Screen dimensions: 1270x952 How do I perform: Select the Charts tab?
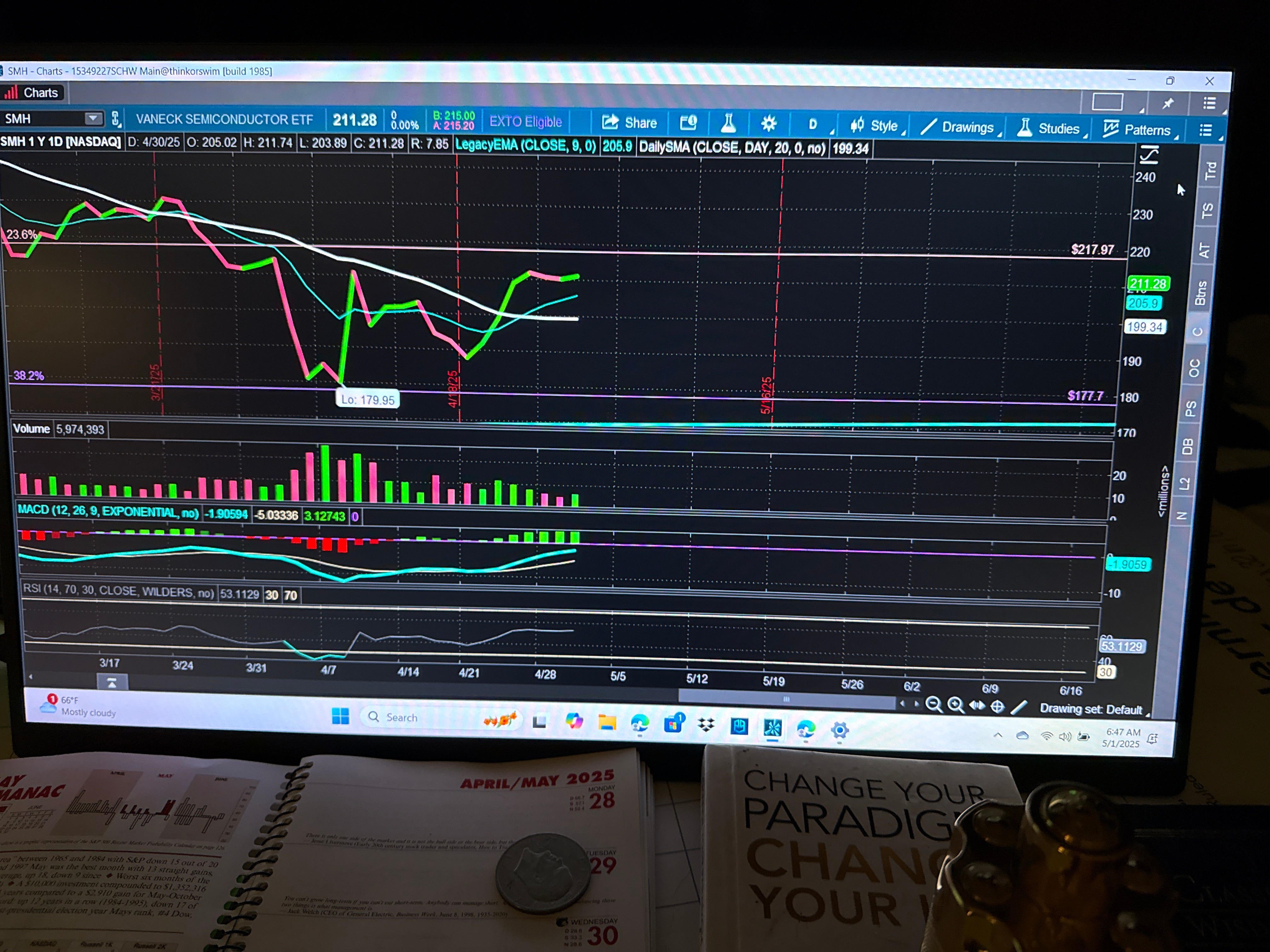coord(32,92)
